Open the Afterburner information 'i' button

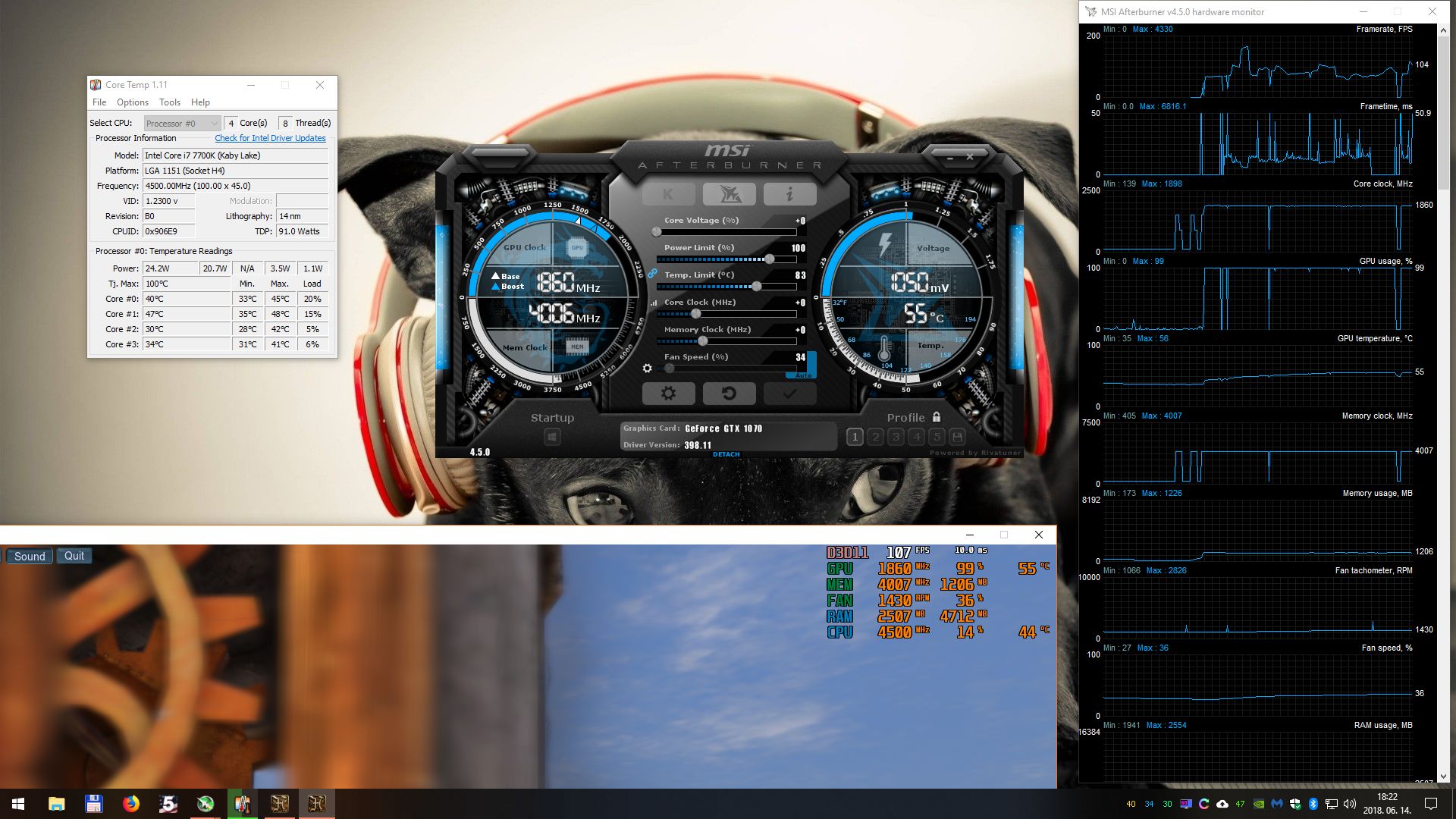789,194
